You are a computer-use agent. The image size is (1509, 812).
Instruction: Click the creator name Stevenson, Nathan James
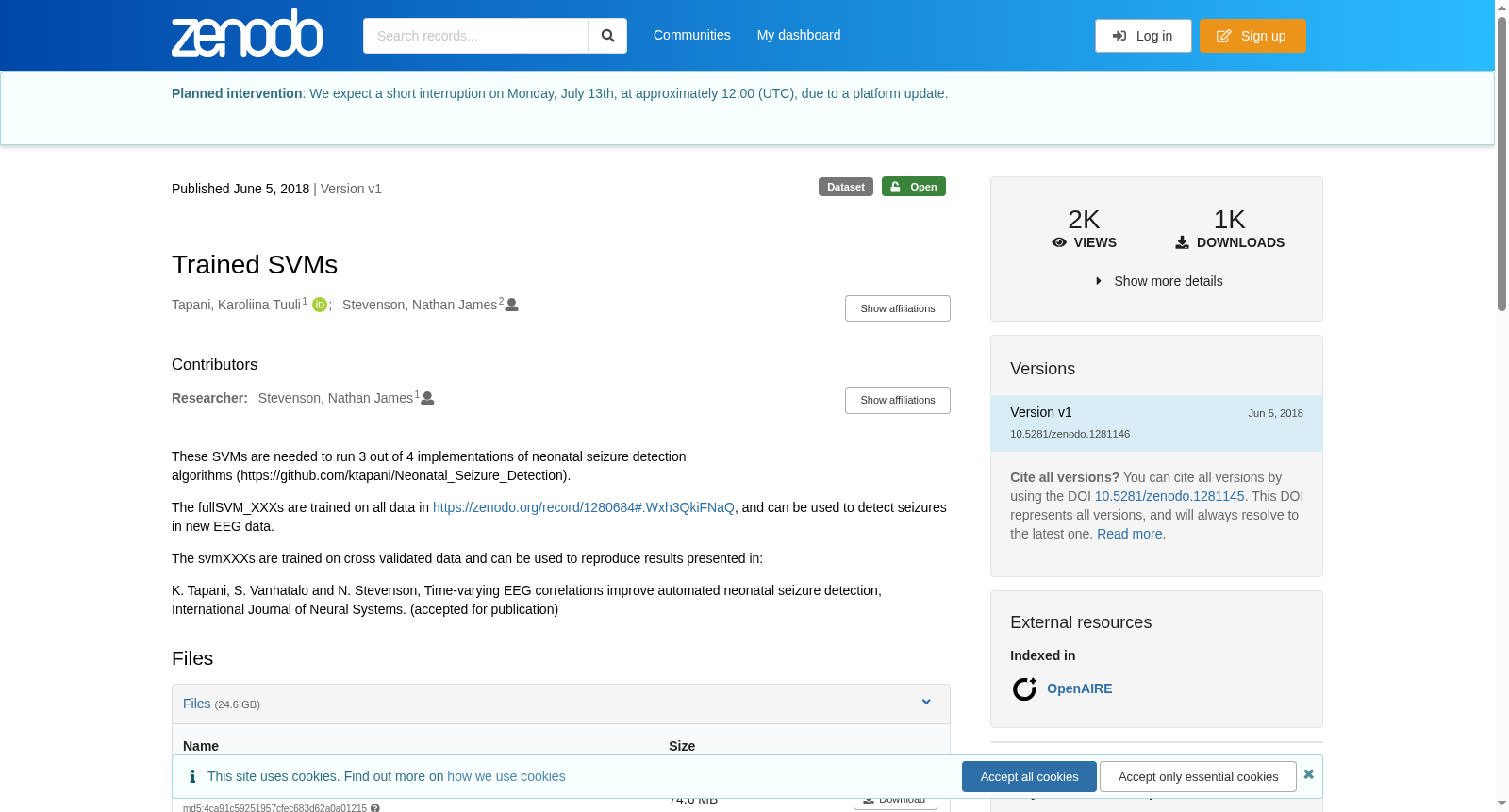click(x=420, y=305)
